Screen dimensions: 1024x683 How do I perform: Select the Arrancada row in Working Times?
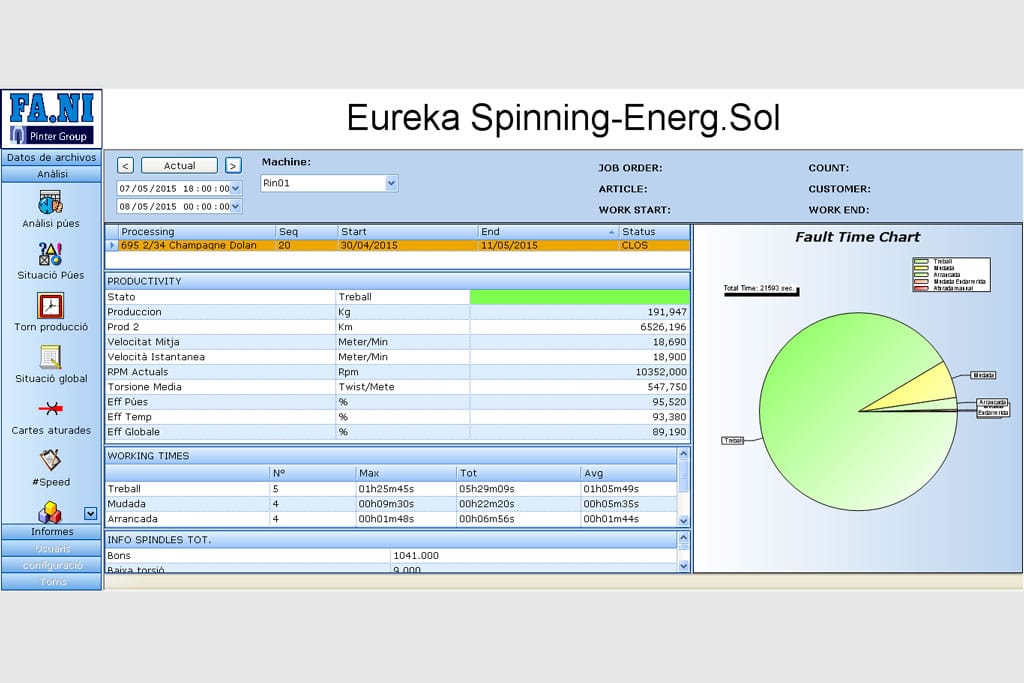coord(391,519)
